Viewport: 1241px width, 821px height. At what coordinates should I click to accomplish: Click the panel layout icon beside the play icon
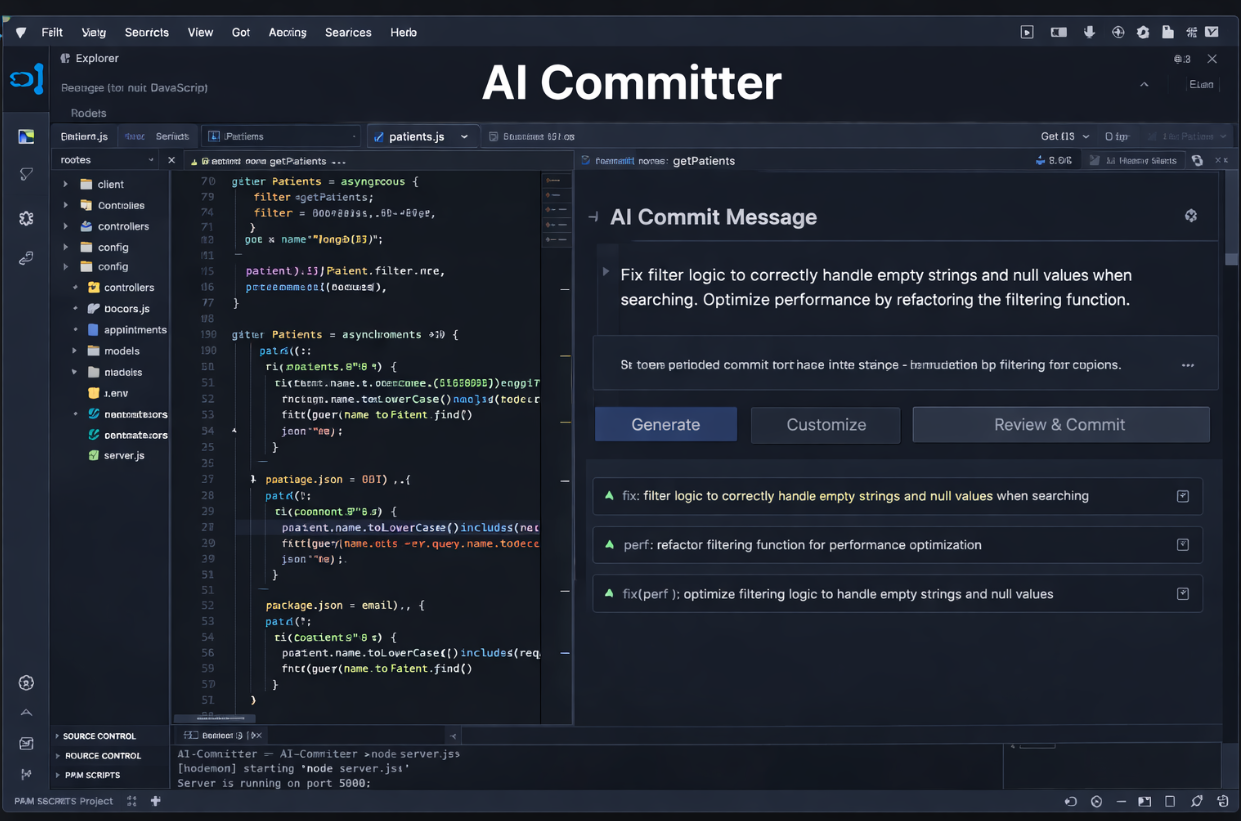pos(1058,32)
